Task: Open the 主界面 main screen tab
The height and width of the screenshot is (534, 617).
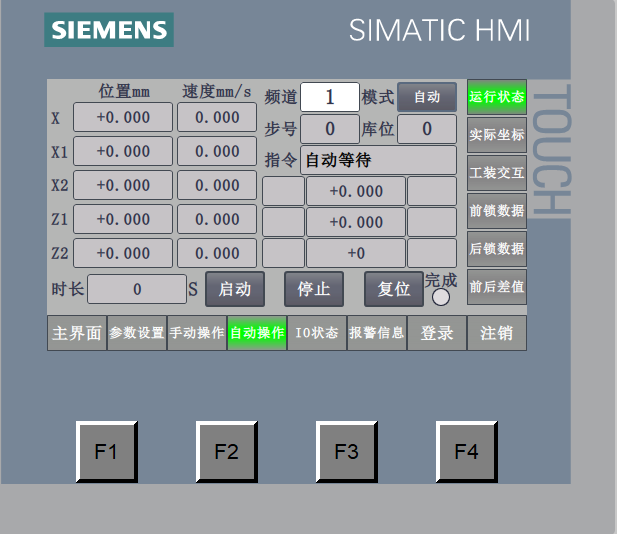Action: pyautogui.click(x=77, y=333)
